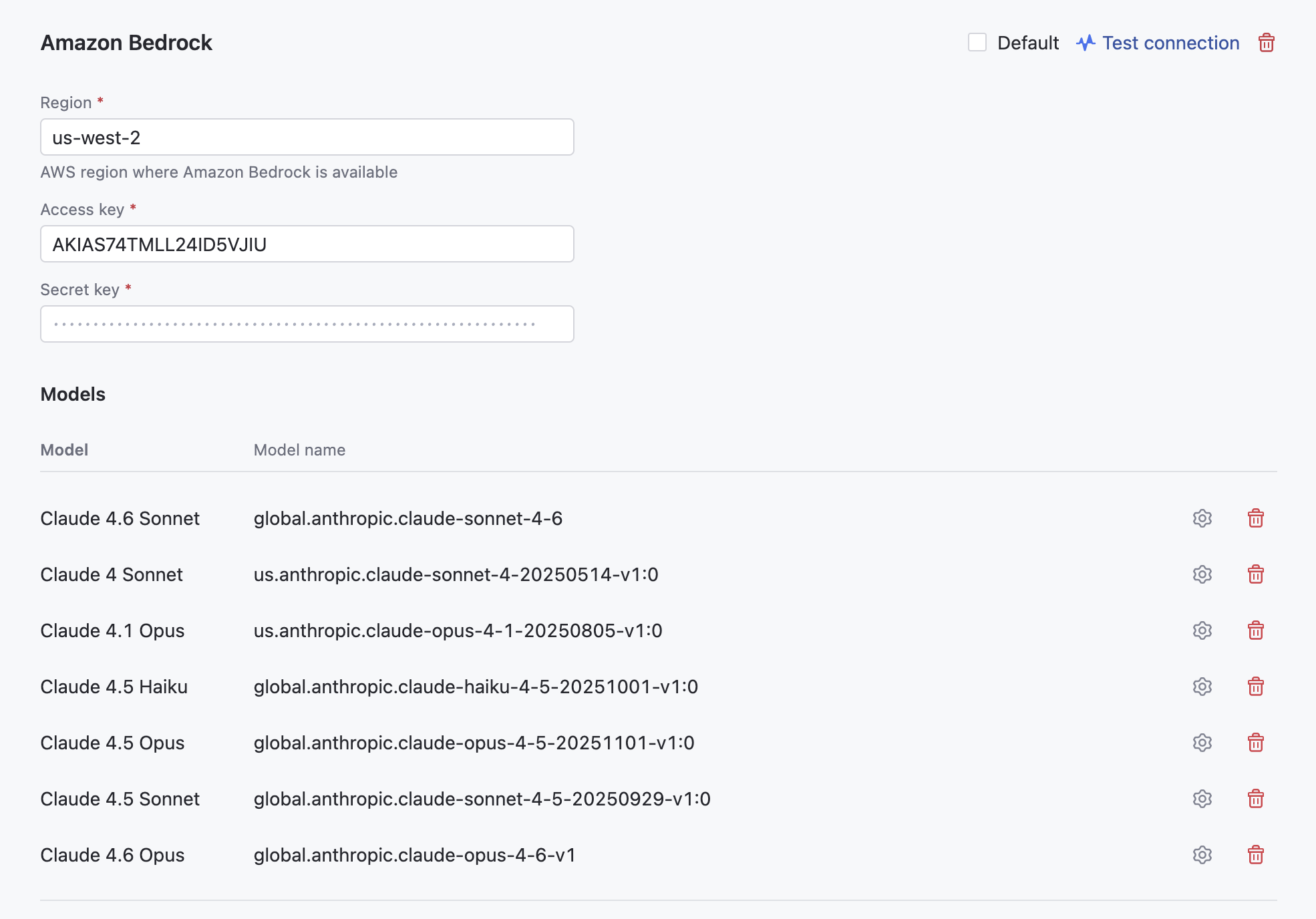Screen dimensions: 1316x919
Task: Enable the Default checkbox
Action: (x=977, y=43)
